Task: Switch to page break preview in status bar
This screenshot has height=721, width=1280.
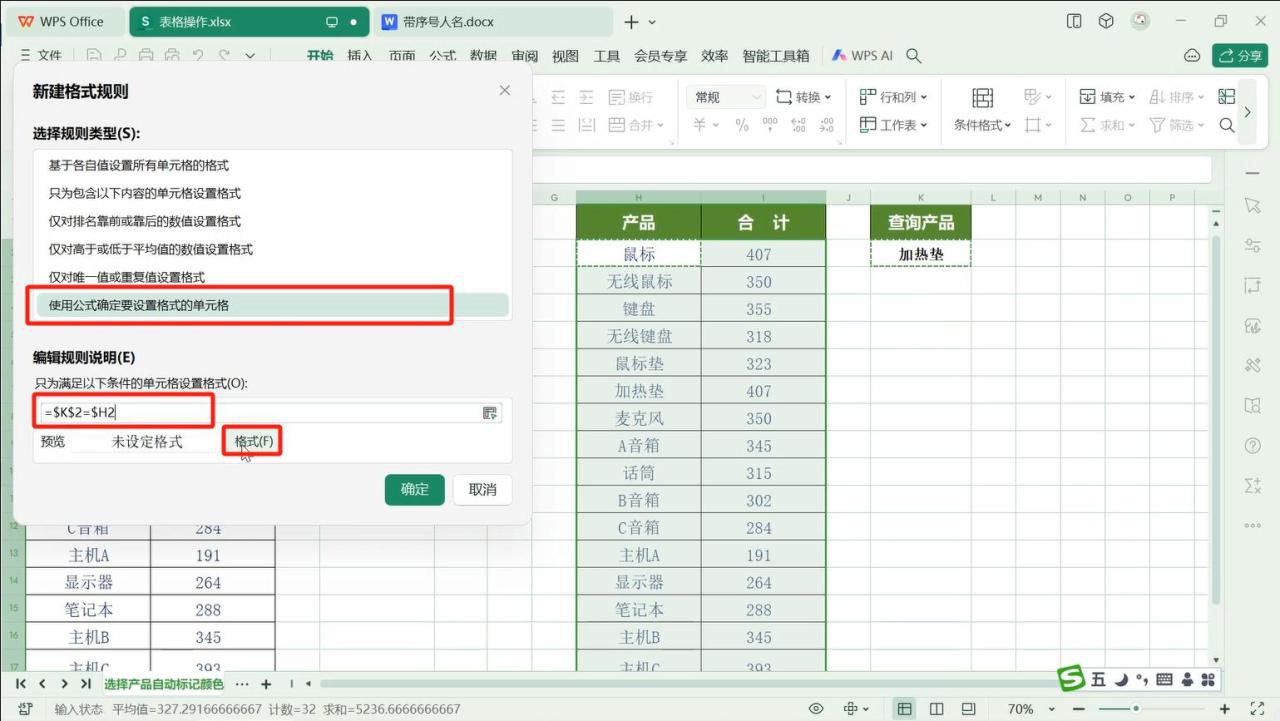Action: pyautogui.click(x=968, y=709)
